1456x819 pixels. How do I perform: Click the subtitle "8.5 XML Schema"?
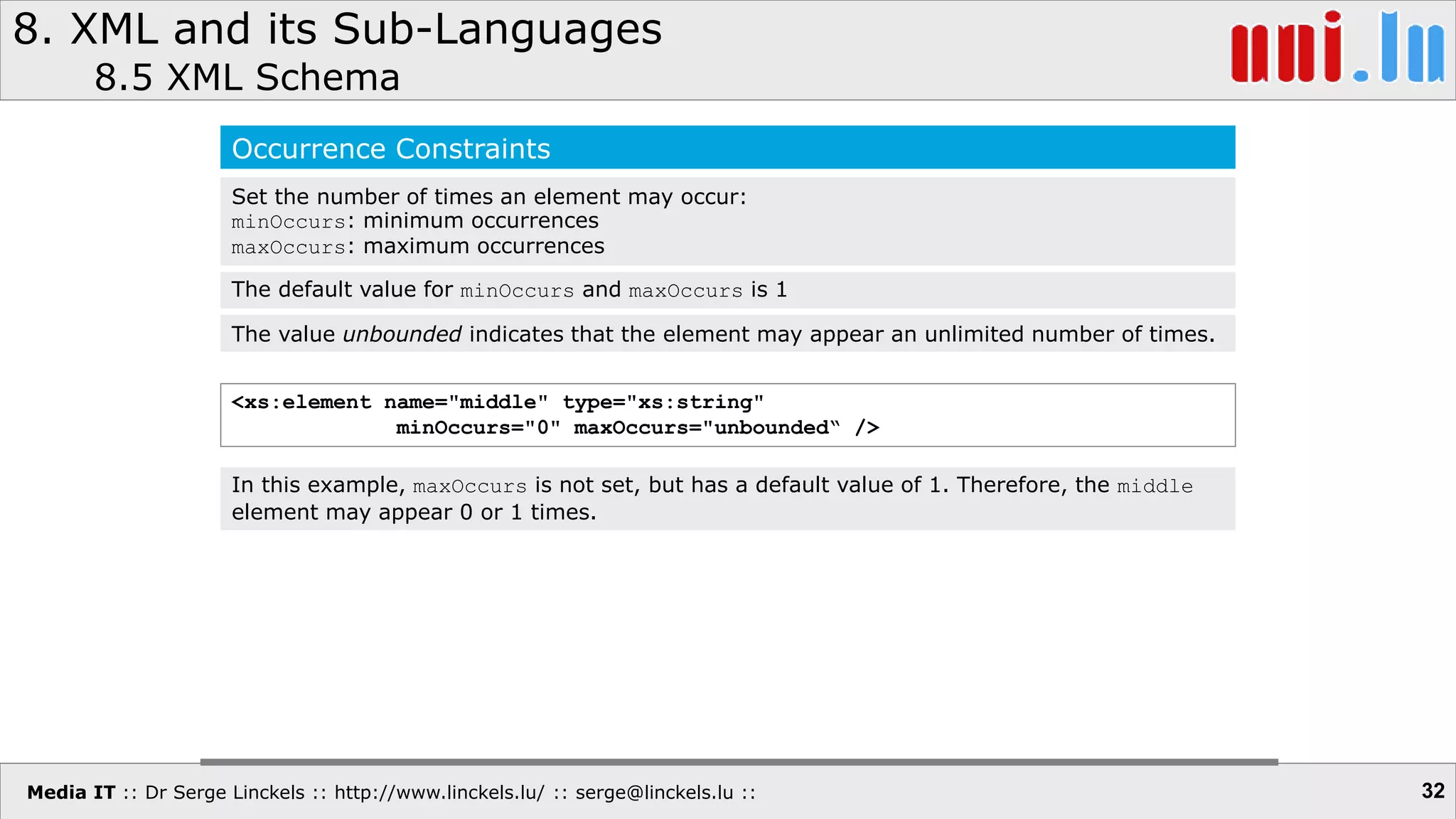247,77
